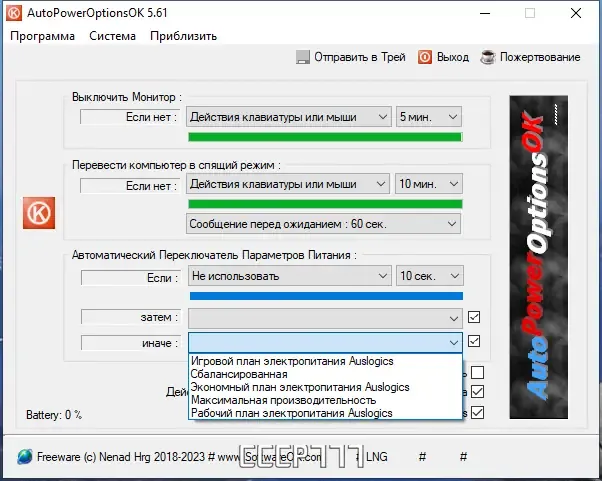602x481 pixels.
Task: Open the Не использовать dropdown
Action: tap(289, 276)
